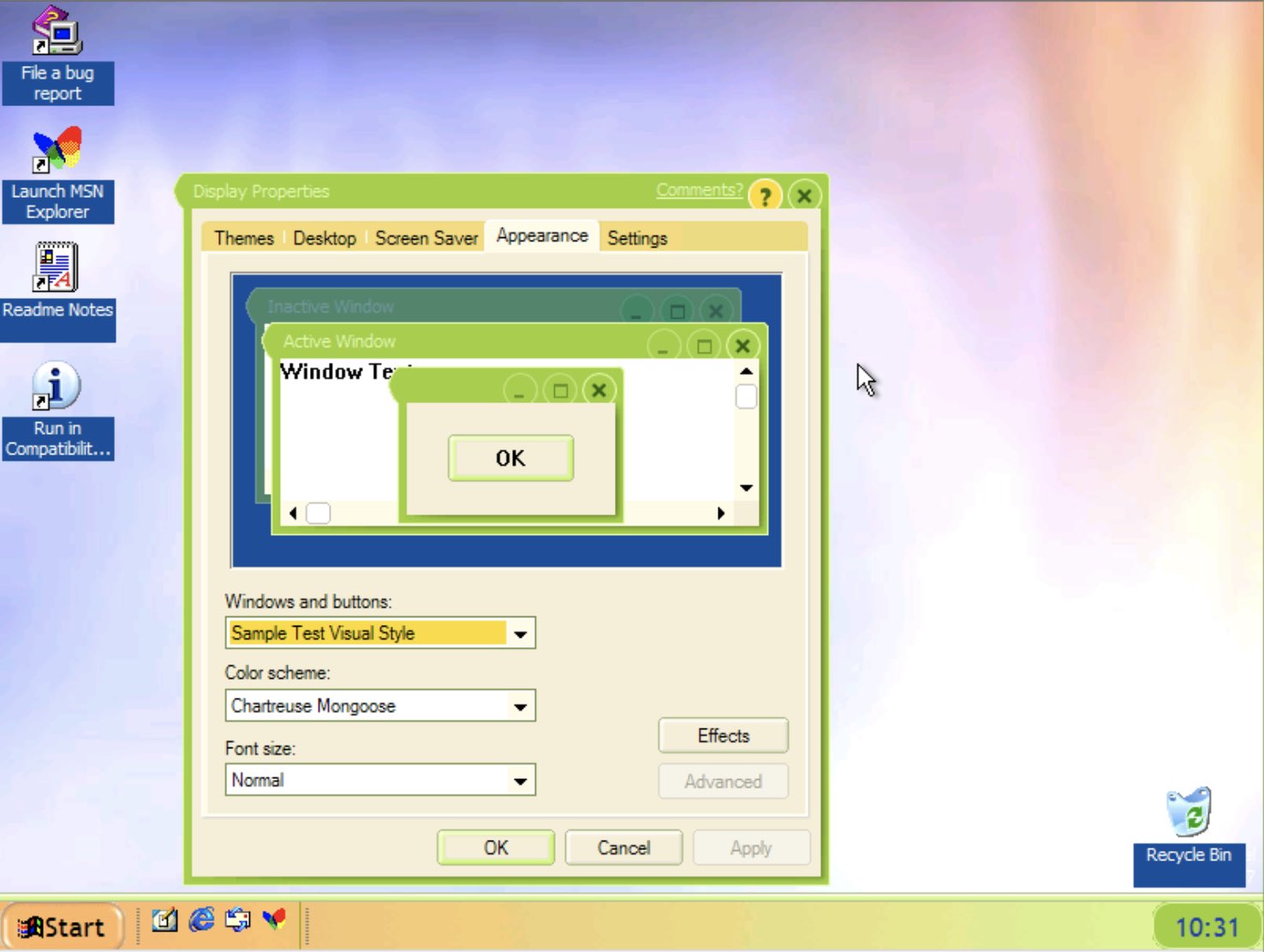The image size is (1264, 952).
Task: Open the Start menu
Action: click(x=64, y=925)
